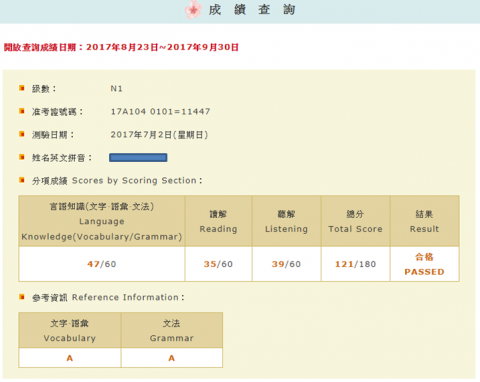Select the 121/180 total score

point(355,264)
